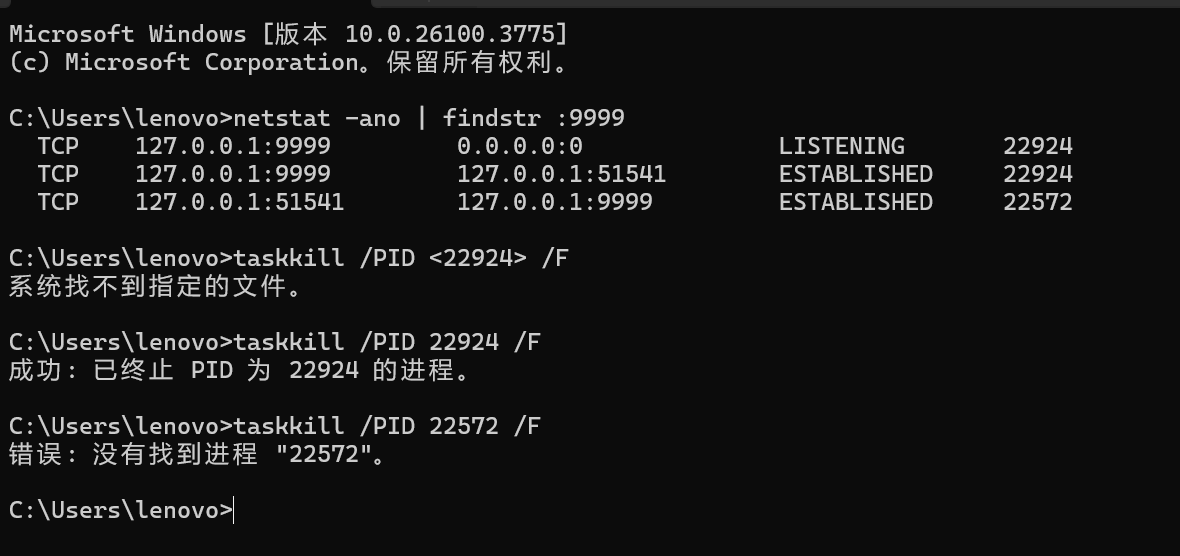Click the first TCP protocol label

(58, 146)
